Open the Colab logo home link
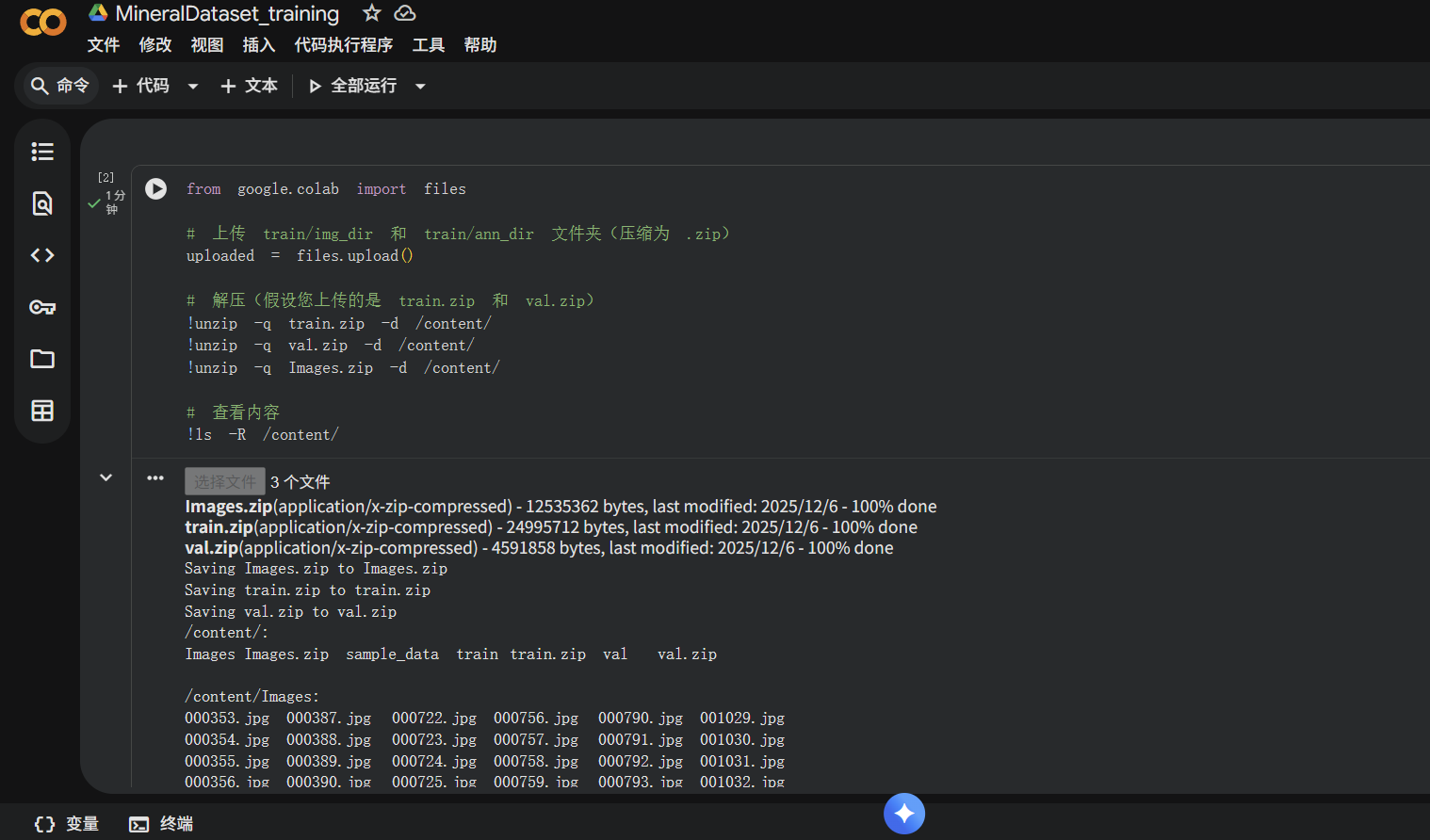The image size is (1430, 840). pyautogui.click(x=43, y=22)
